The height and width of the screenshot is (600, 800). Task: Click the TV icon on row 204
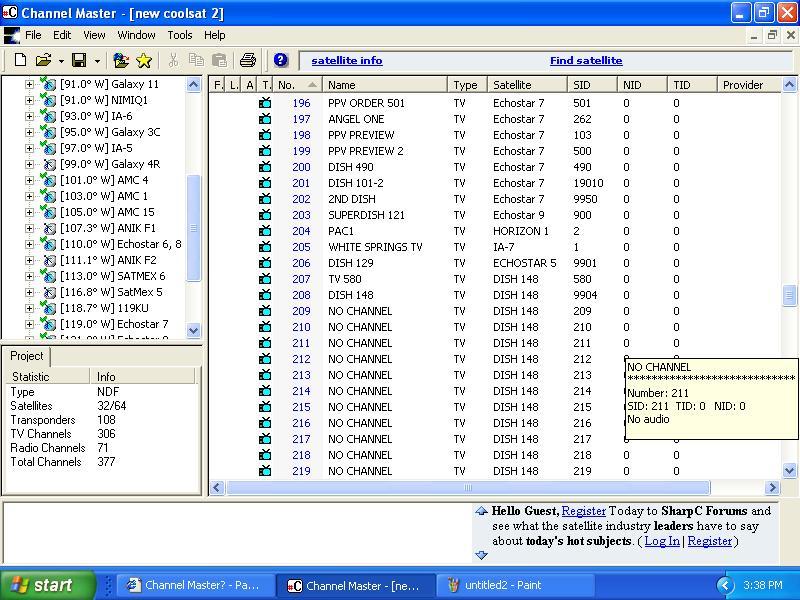(265, 231)
